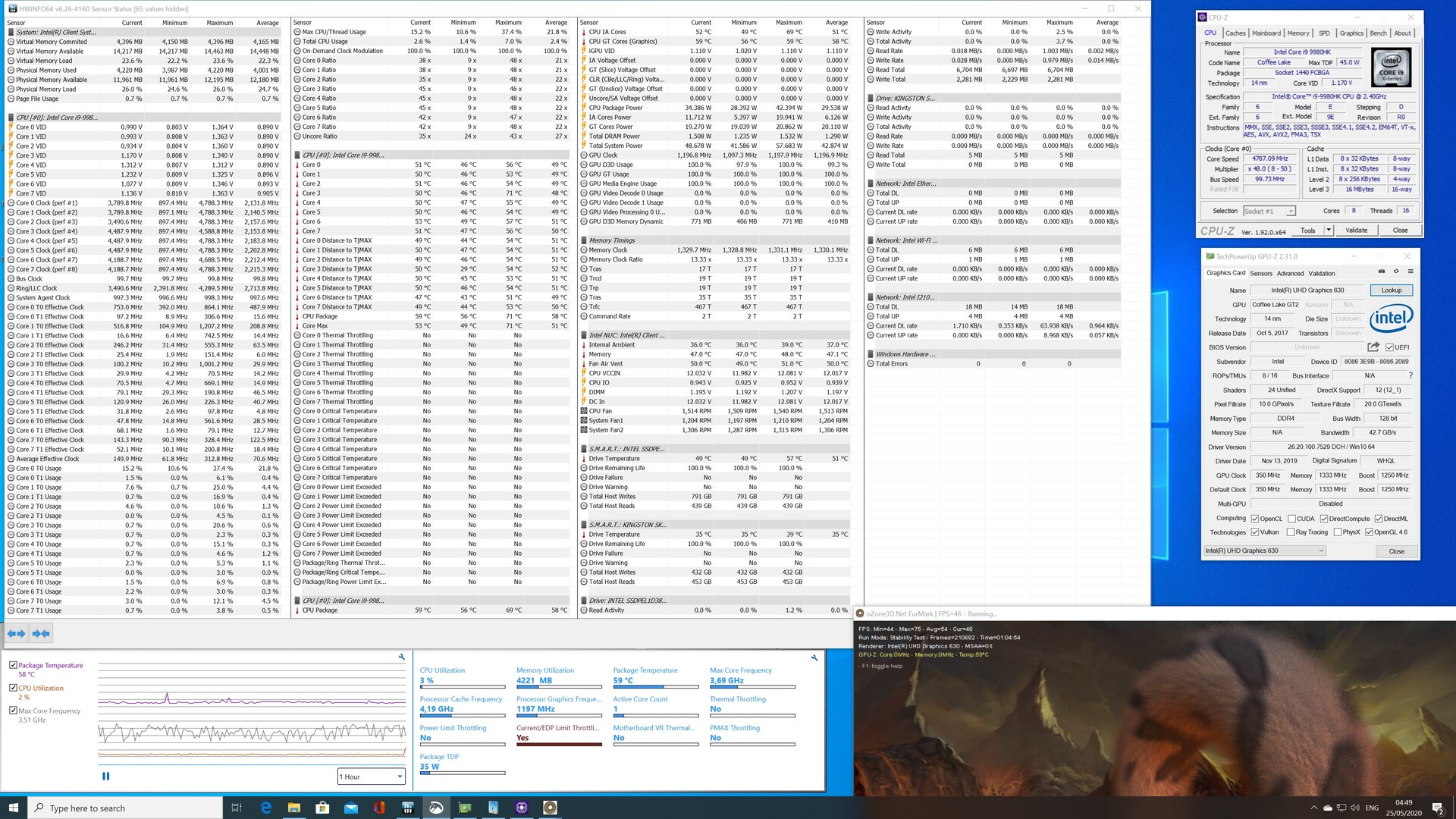
Task: Click the Windows taskbar search box
Action: click(125, 808)
